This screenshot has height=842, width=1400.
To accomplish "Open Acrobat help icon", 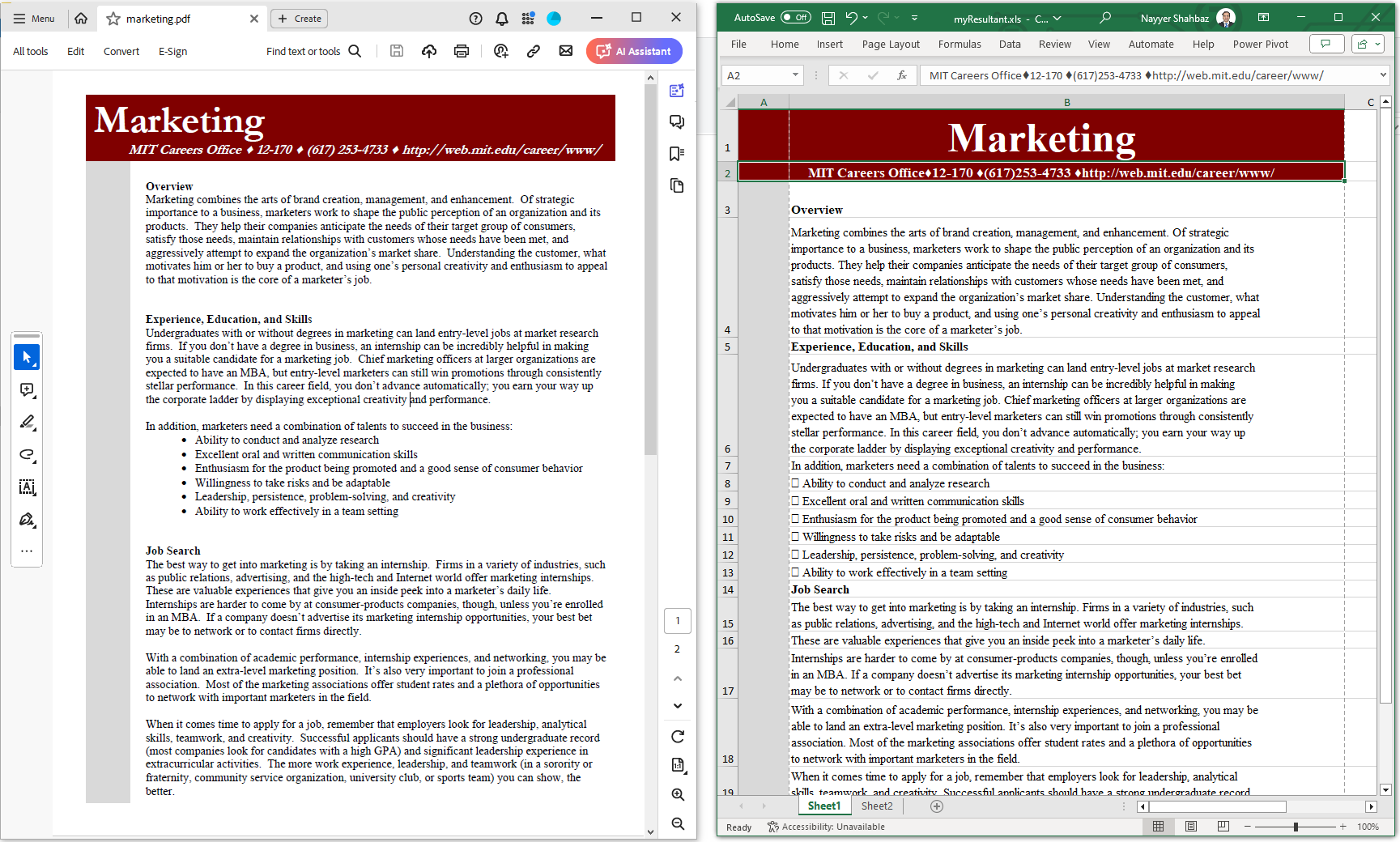I will click(476, 19).
